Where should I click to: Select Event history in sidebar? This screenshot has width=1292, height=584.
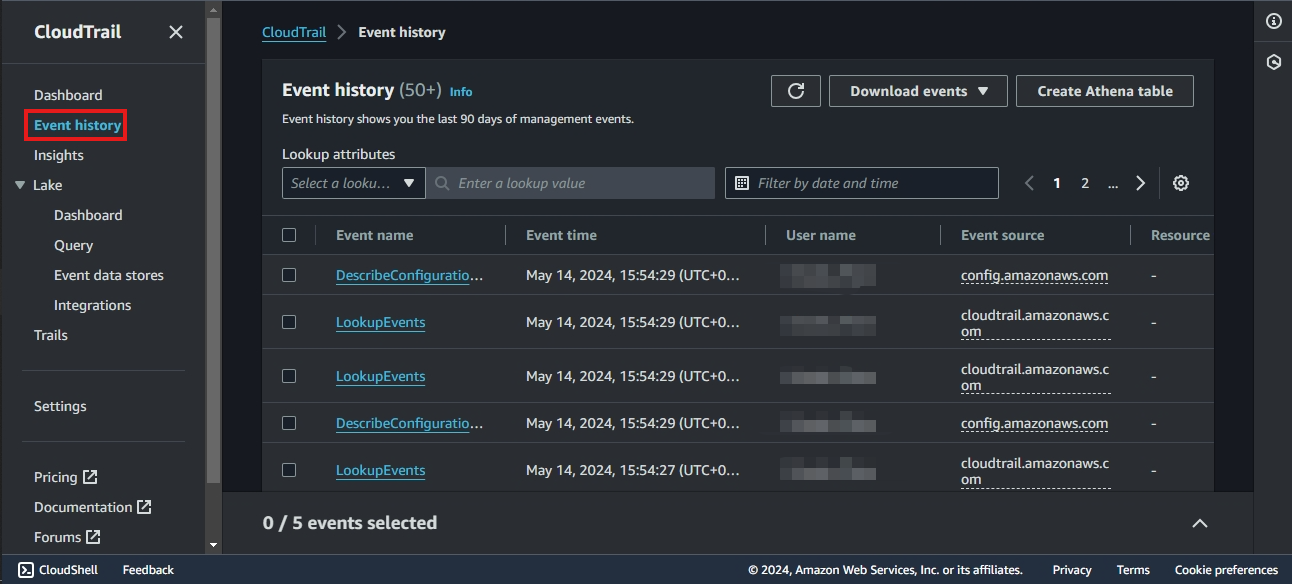tap(77, 125)
